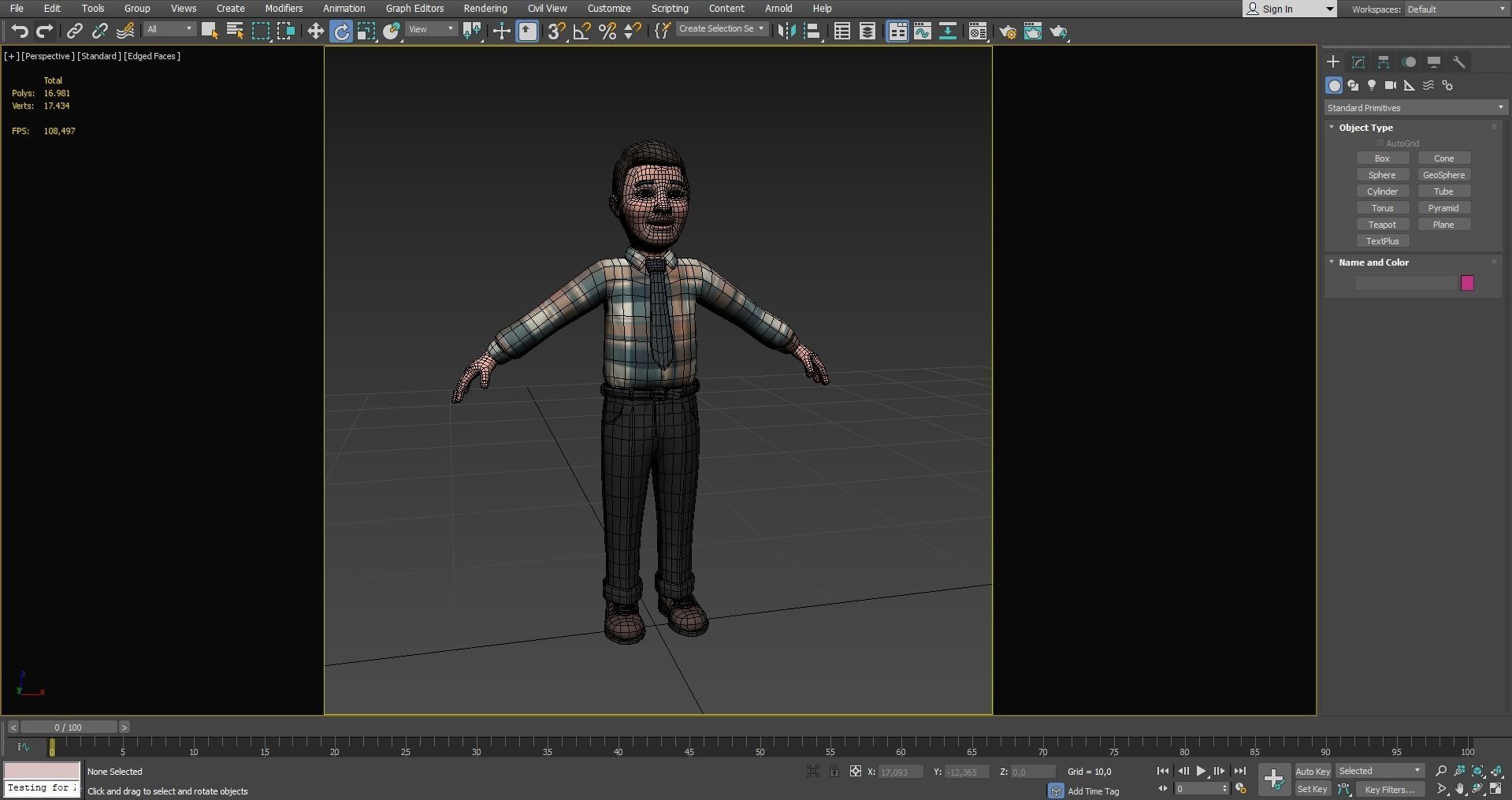This screenshot has height=800, width=1512.
Task: Open Select by Name list
Action: click(235, 31)
